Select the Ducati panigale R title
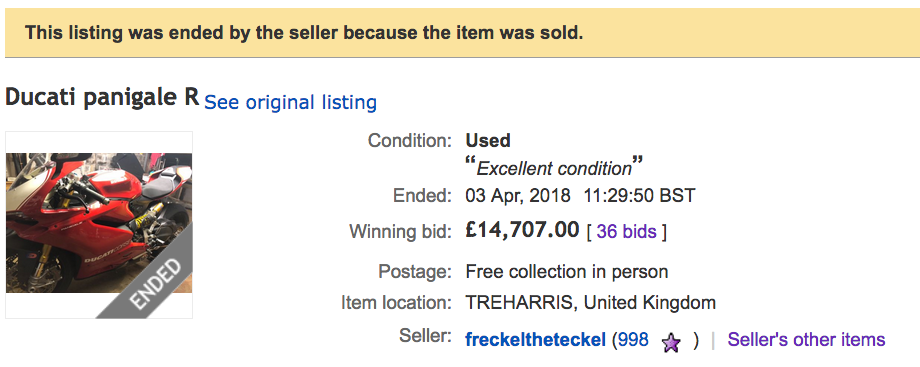 pos(102,97)
